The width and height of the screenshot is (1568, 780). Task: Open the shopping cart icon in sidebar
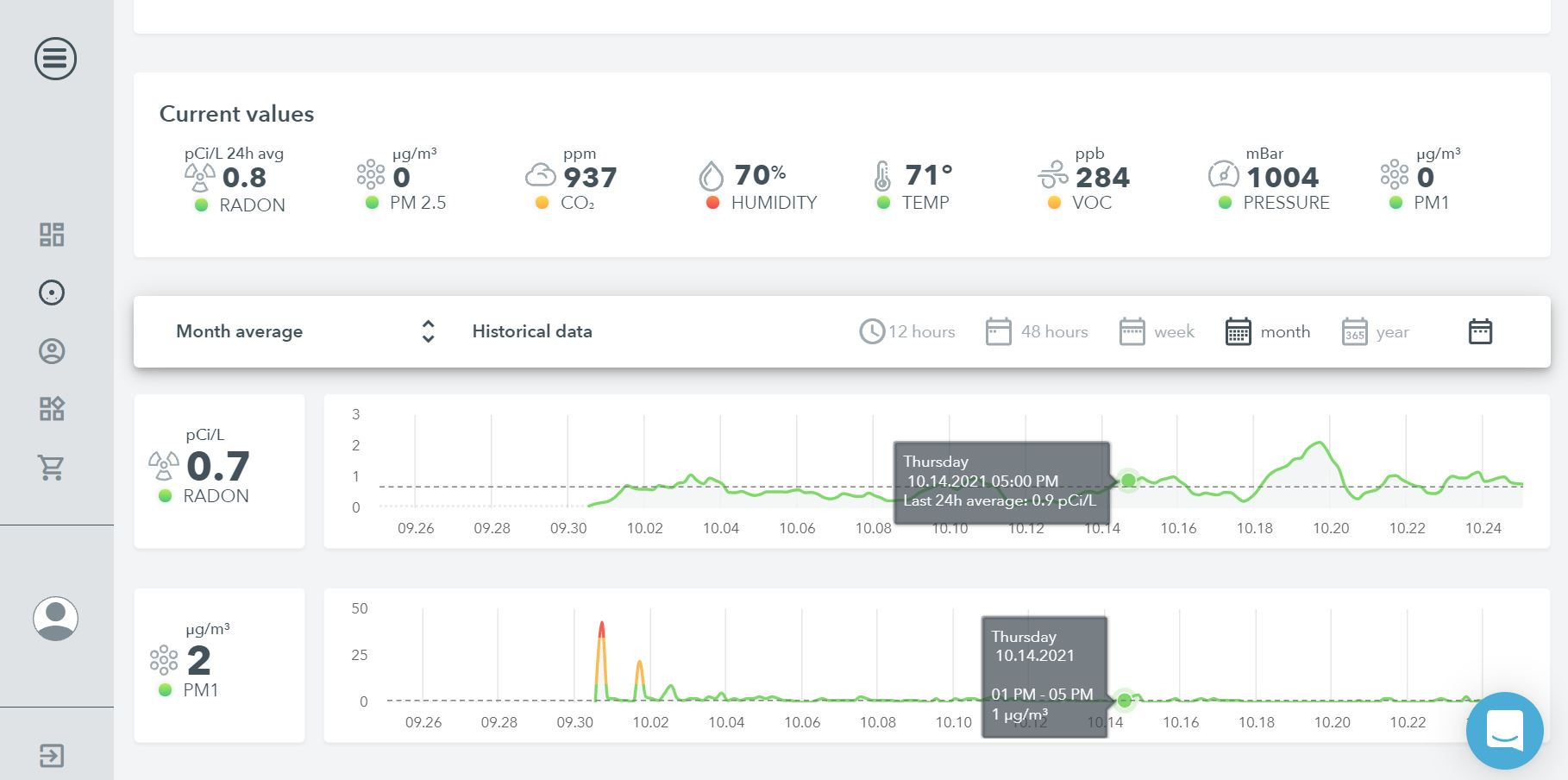coord(52,468)
